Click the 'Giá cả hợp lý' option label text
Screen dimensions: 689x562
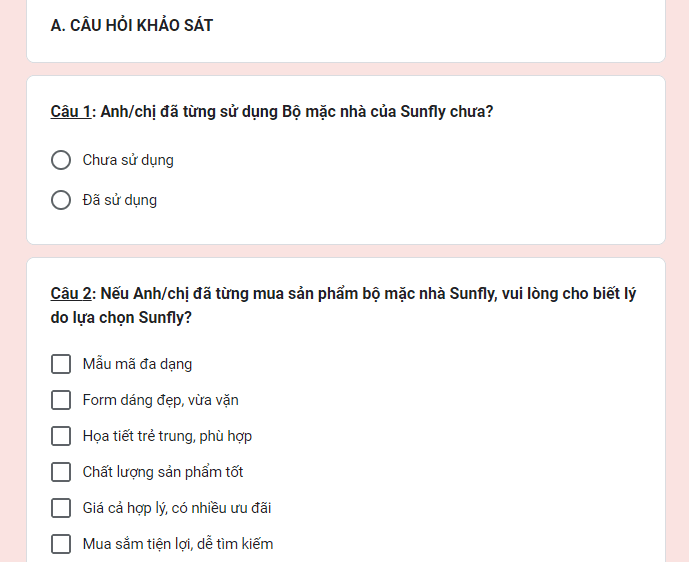124,508
